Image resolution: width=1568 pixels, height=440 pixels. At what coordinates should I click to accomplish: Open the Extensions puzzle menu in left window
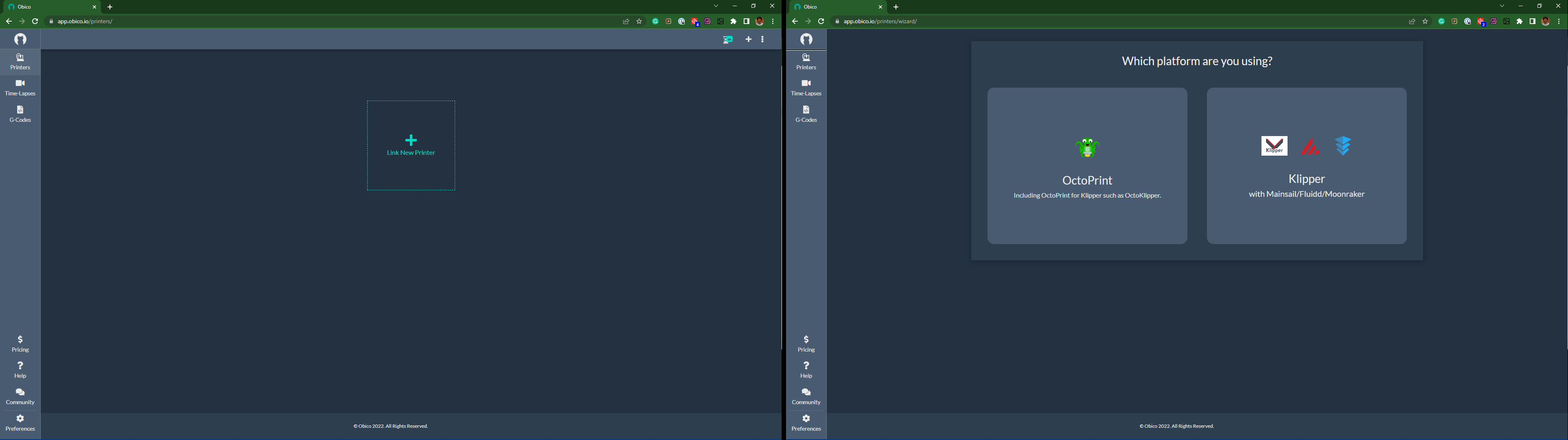point(734,21)
